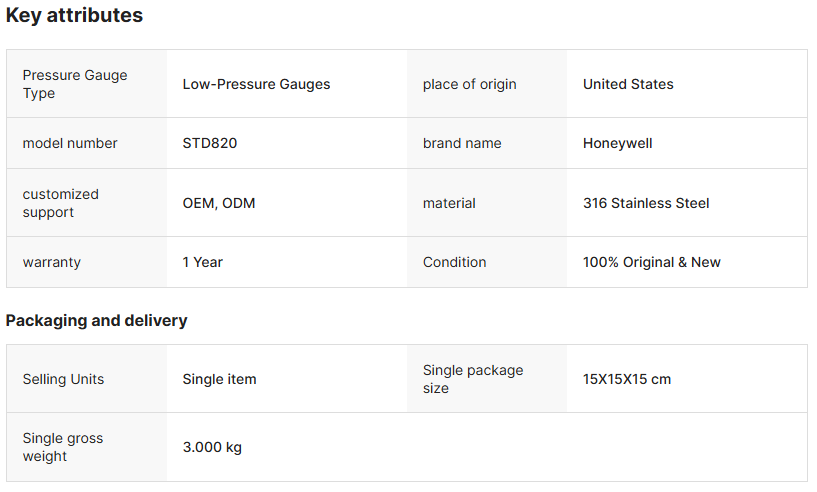Select the STD820 model value
This screenshot has width=817, height=492.
(210, 143)
